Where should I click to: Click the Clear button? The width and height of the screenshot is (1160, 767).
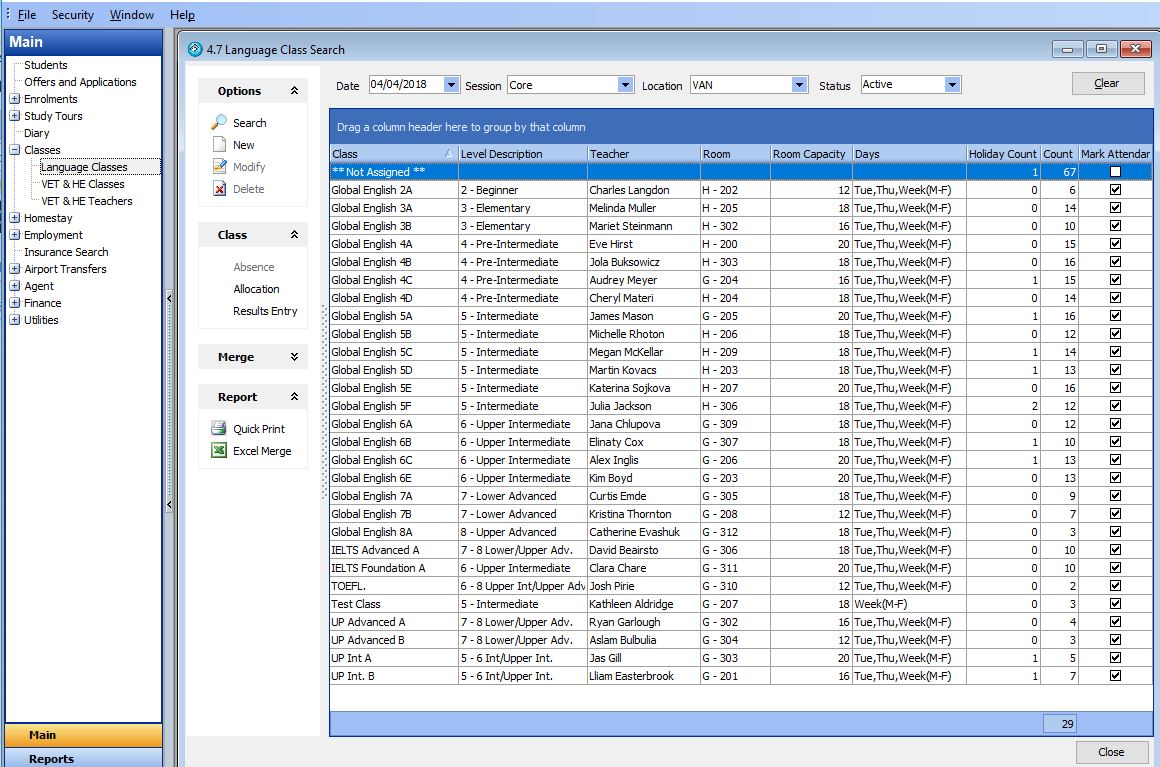point(1107,83)
